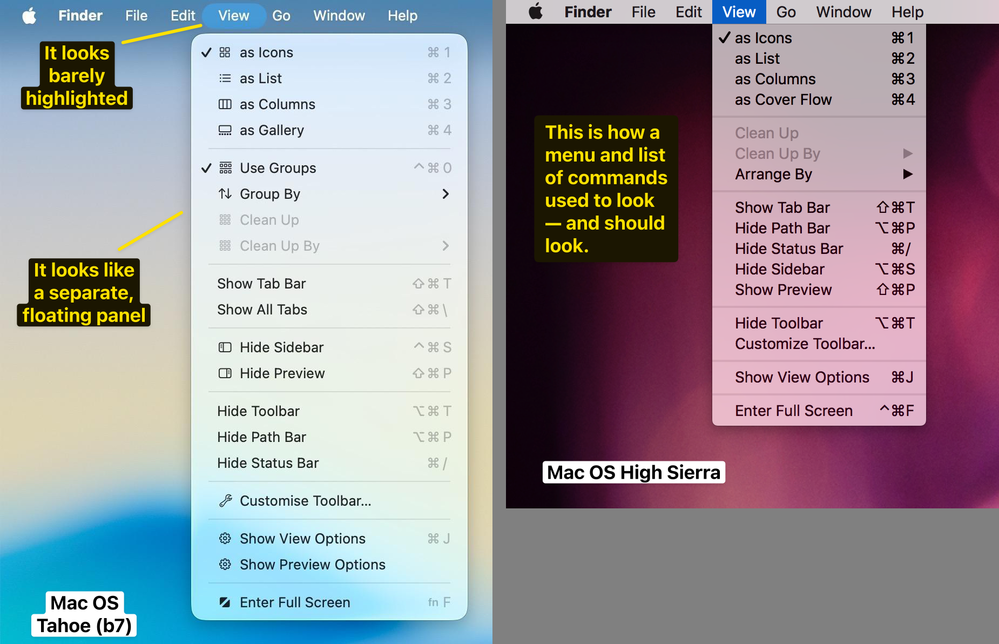The height and width of the screenshot is (644, 999).
Task: Toggle Use Groups checkmark in Tahoe menu
Action: pyautogui.click(x=206, y=168)
